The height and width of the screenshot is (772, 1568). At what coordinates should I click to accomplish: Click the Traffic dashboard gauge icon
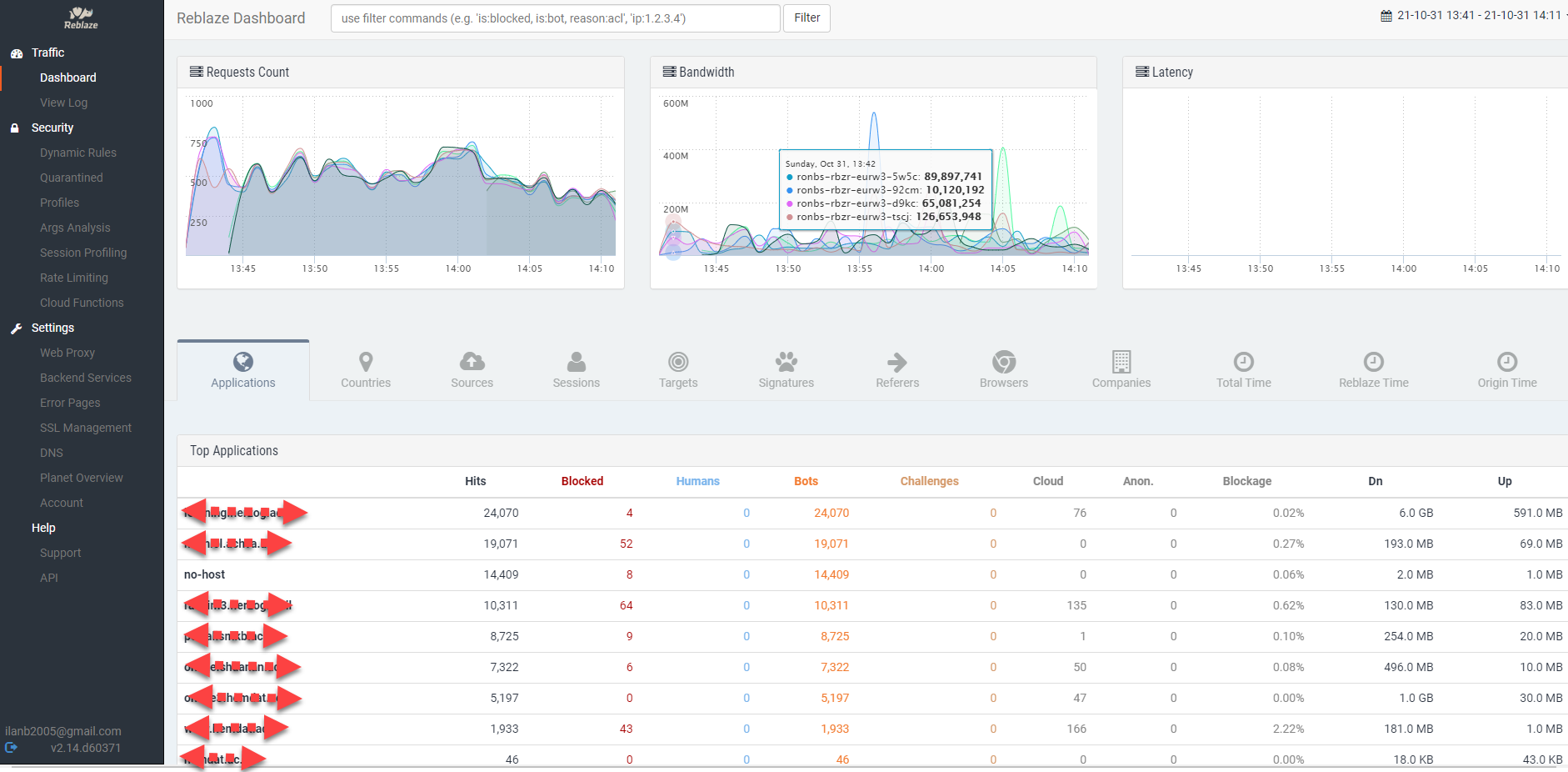[16, 53]
